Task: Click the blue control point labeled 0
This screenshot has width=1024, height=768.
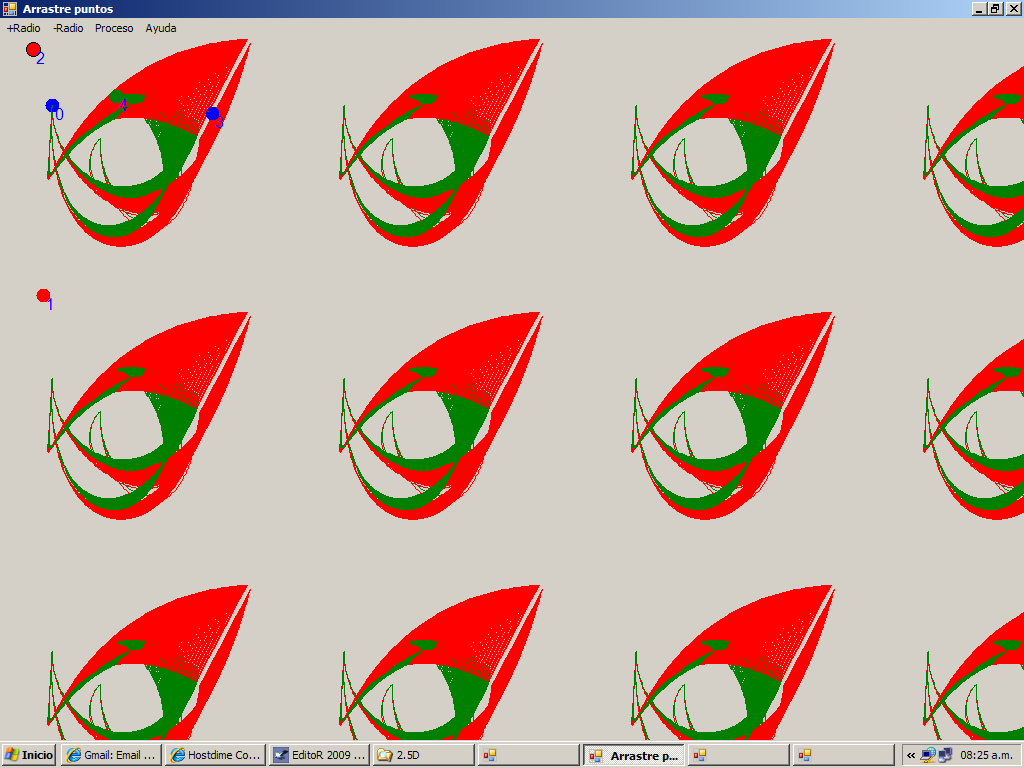Action: (x=52, y=106)
